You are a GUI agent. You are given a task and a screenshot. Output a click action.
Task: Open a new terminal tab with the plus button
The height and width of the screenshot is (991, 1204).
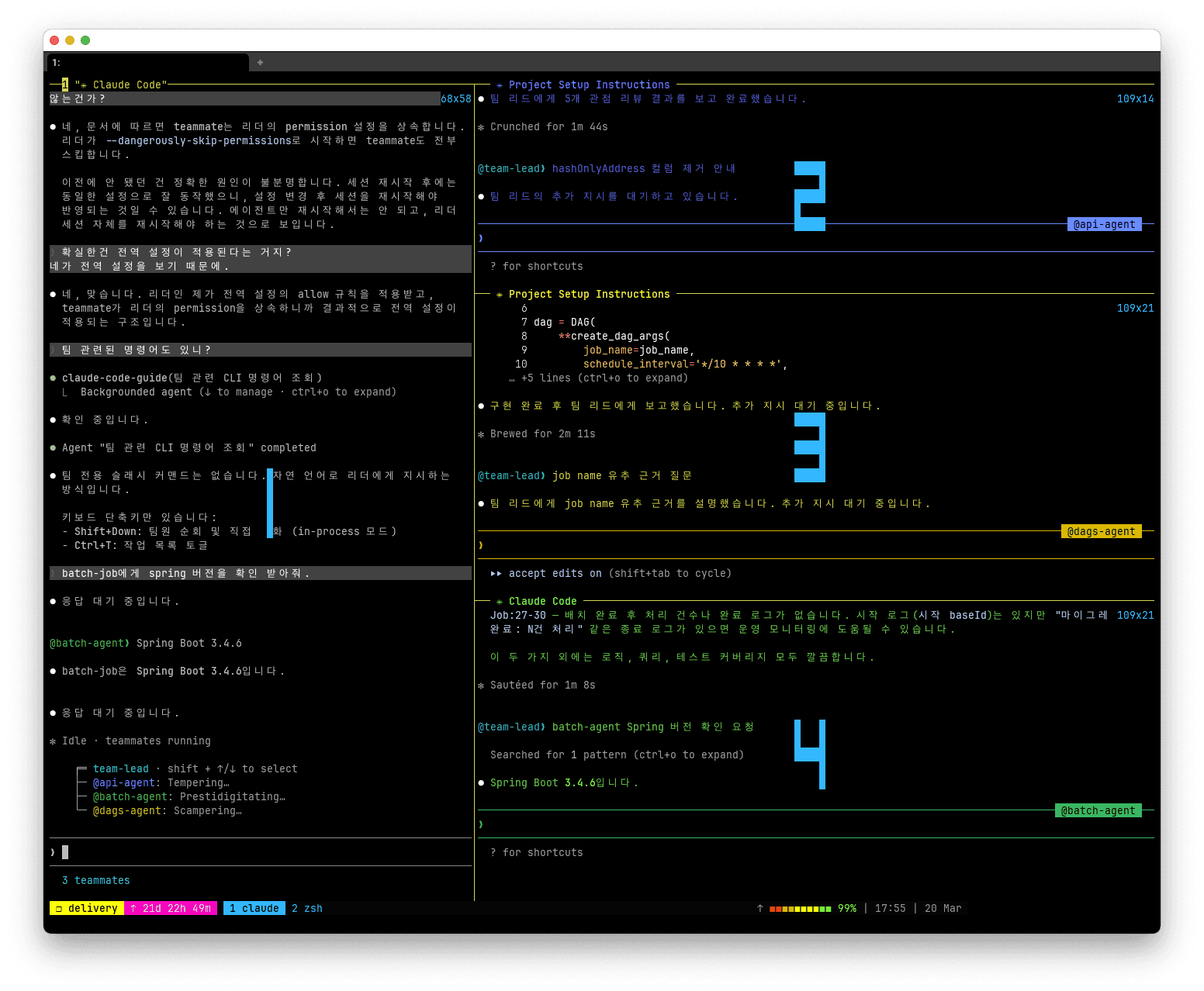point(260,63)
